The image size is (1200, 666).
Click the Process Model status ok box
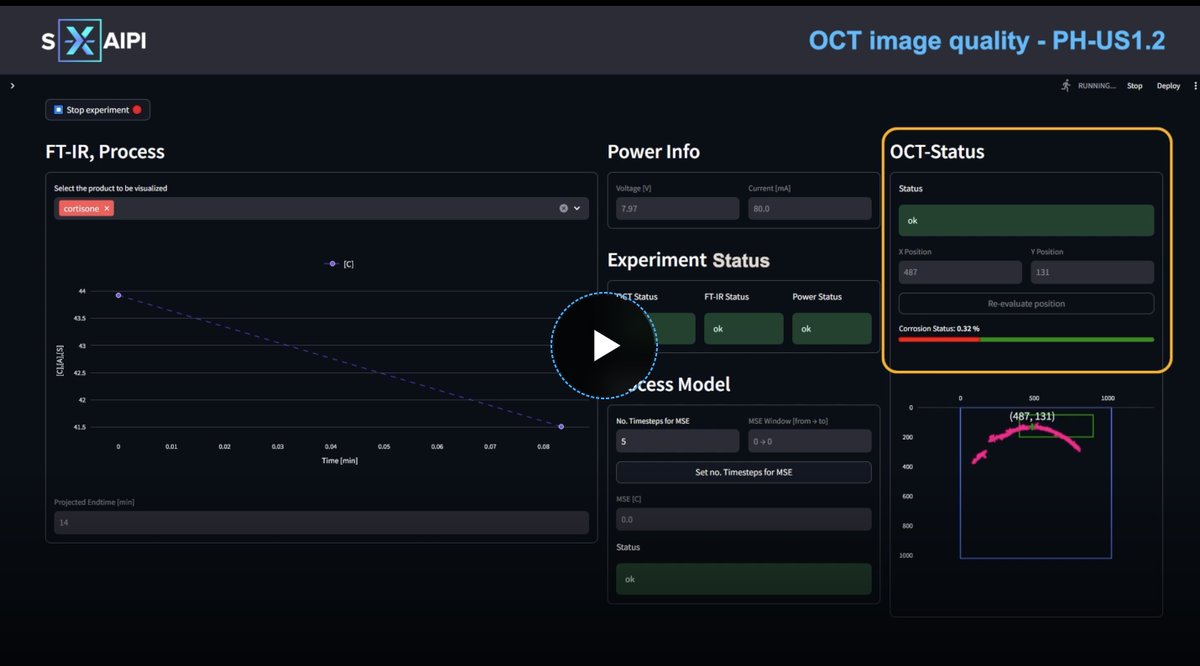[x=744, y=579]
